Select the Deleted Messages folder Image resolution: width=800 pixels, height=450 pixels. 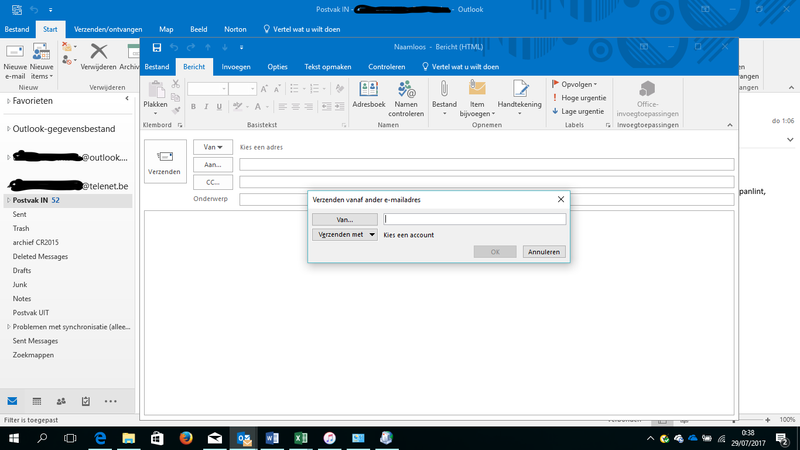coord(40,257)
